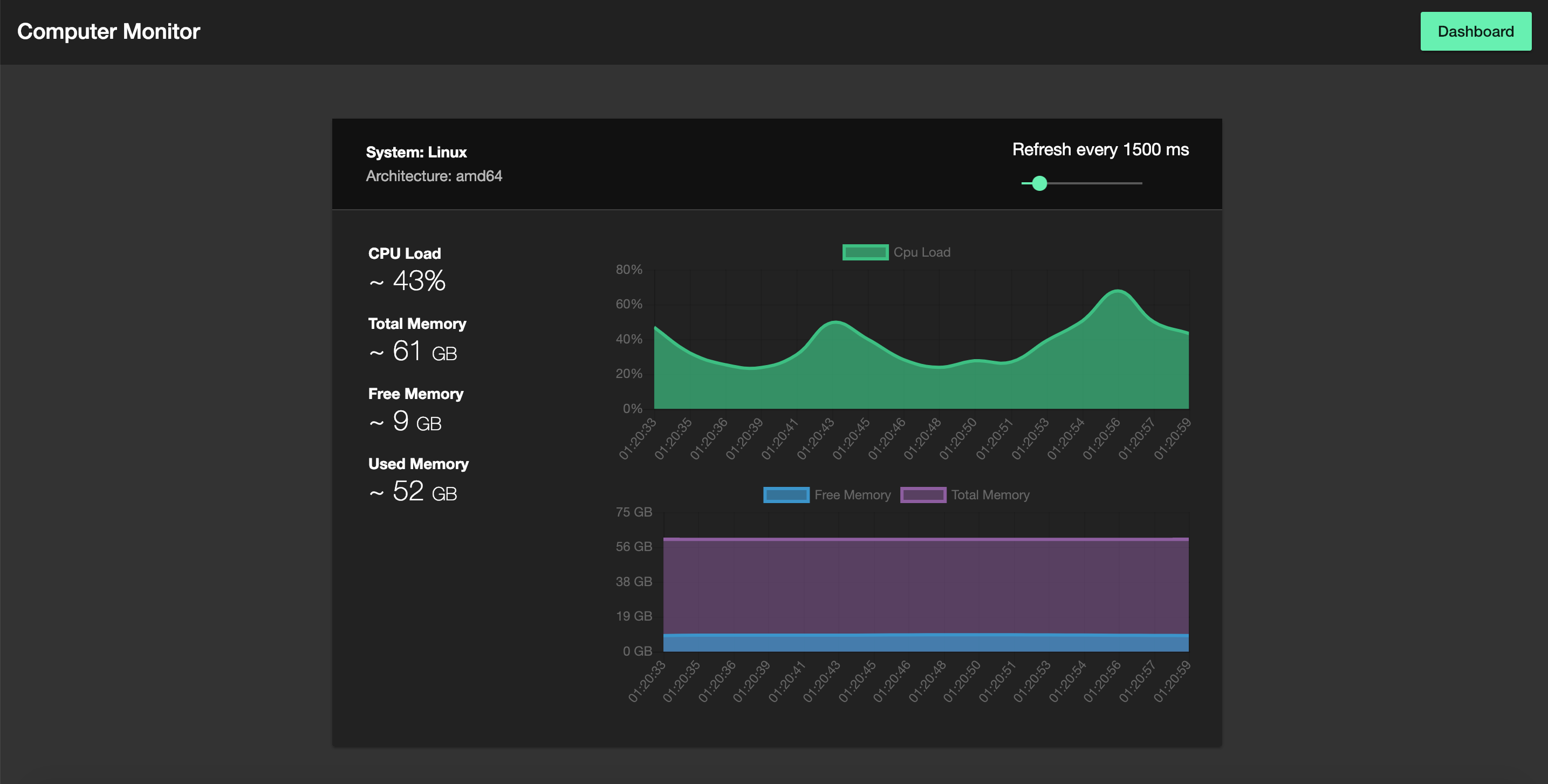This screenshot has width=1548, height=784.
Task: Click the refresh interval slider handle
Action: (1039, 183)
